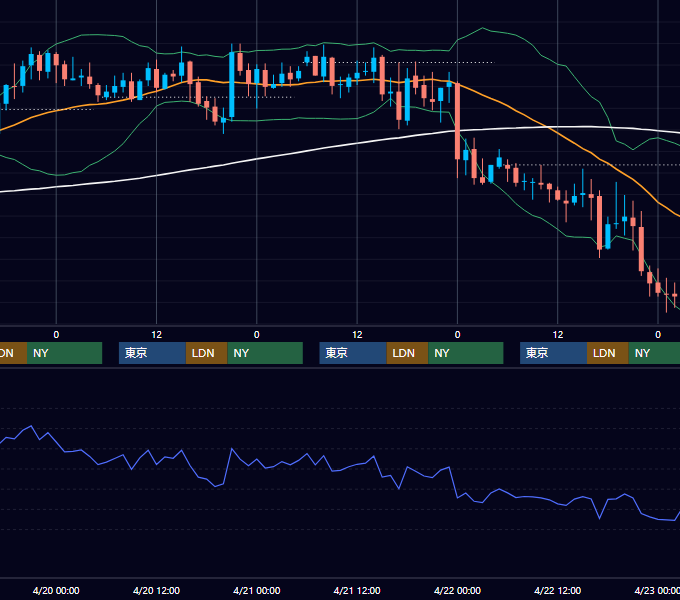Click the tall blue candle just before 4/21 00:00
This screenshot has height=600, width=680.
[x=232, y=85]
